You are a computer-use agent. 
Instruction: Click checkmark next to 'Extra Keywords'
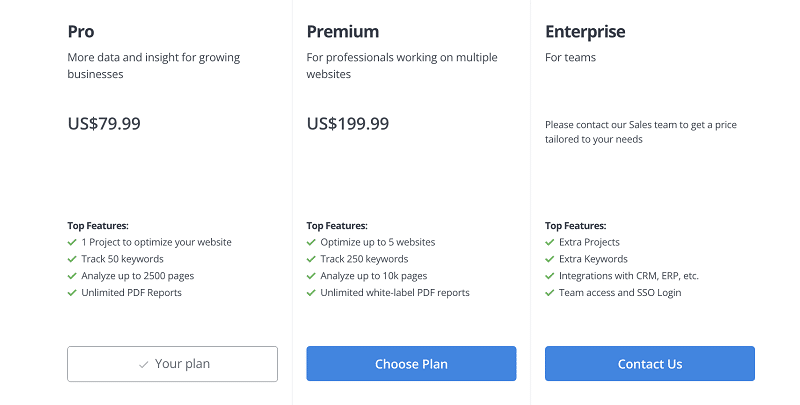[x=549, y=259]
